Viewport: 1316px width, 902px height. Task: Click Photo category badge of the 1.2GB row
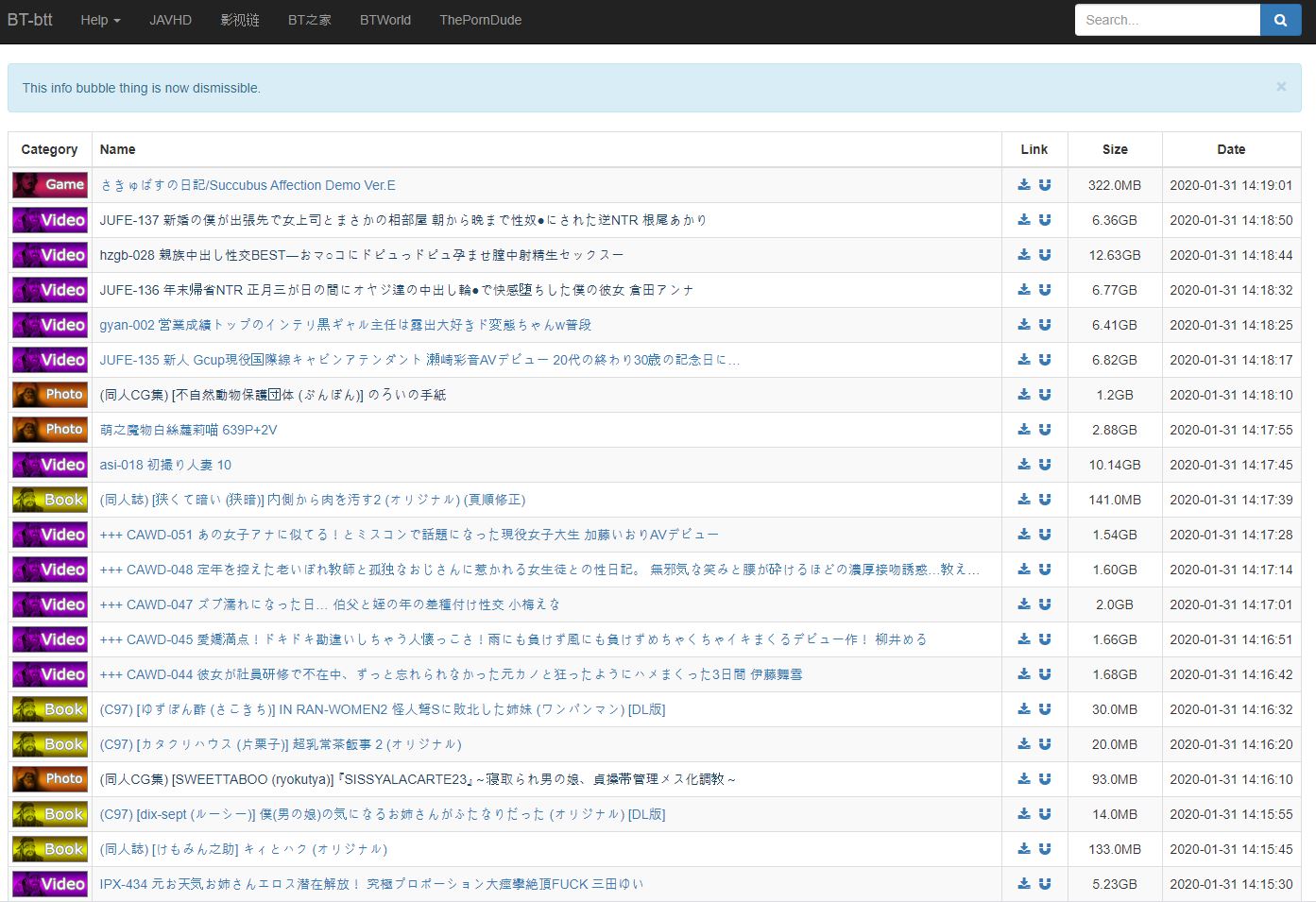click(x=50, y=395)
